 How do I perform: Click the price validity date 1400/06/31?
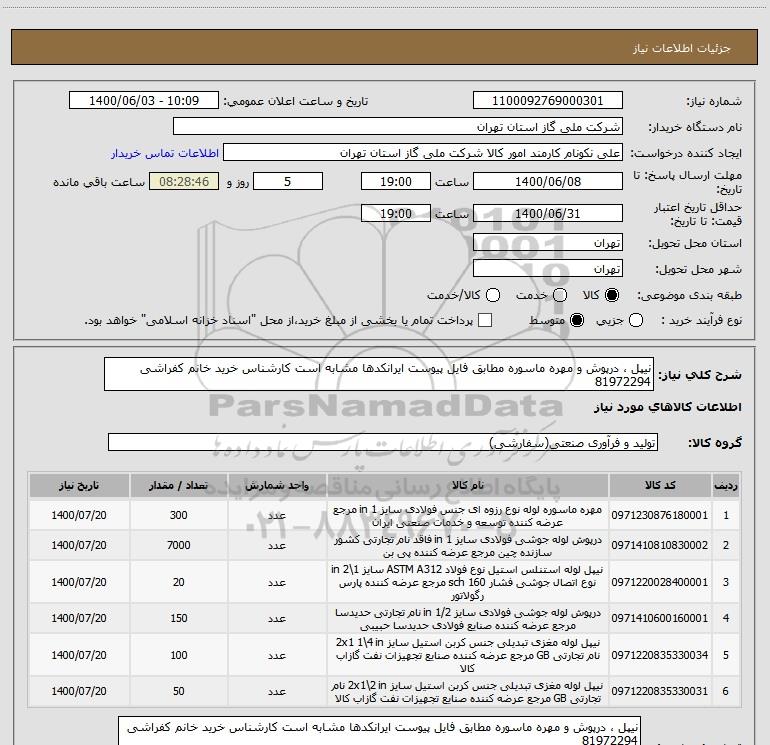[x=548, y=214]
